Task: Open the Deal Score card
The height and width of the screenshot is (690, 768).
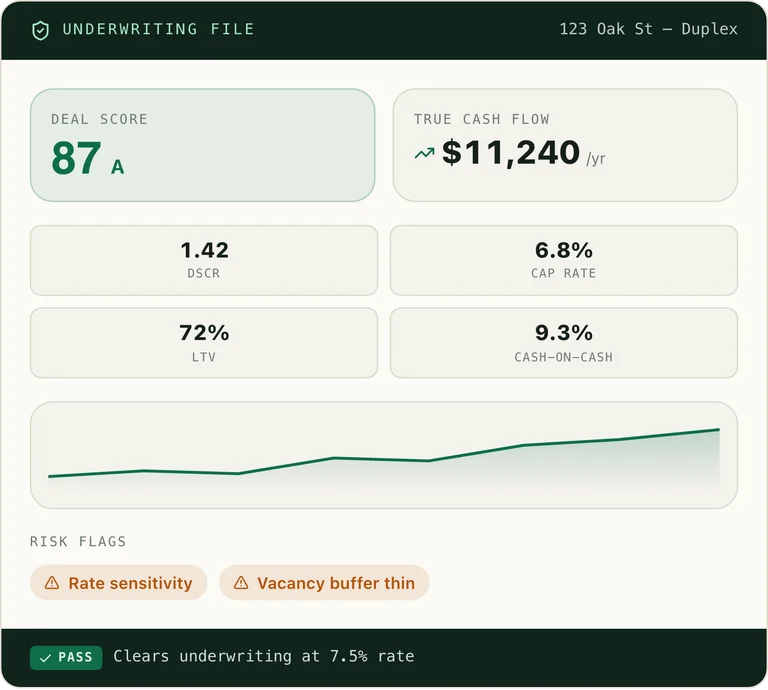Action: tap(203, 145)
